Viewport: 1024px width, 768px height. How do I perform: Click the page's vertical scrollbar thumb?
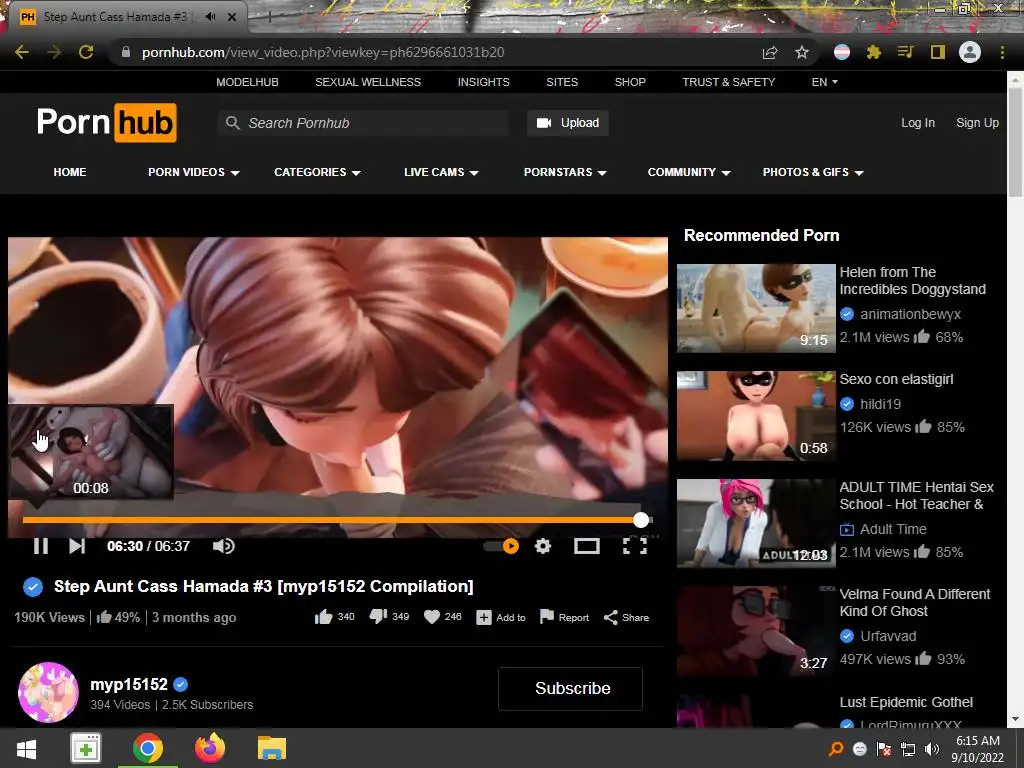pos(1015,140)
